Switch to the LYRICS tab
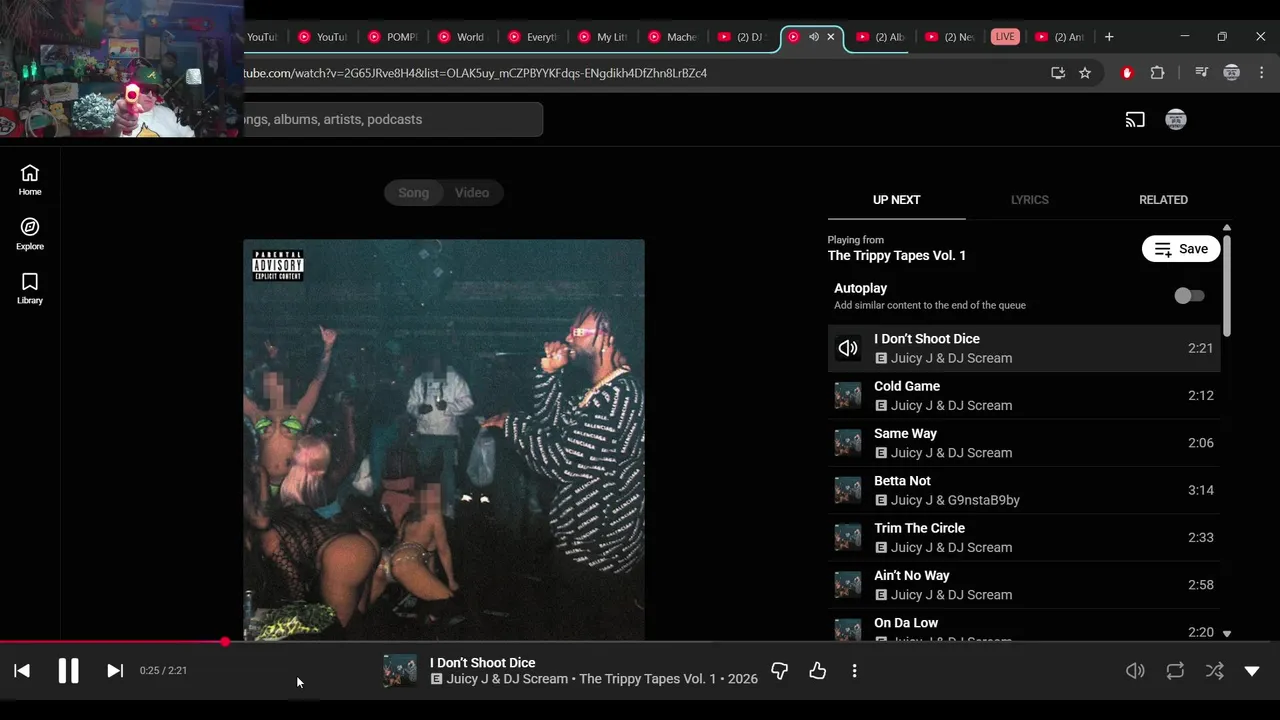The image size is (1280, 720). coord(1029,200)
